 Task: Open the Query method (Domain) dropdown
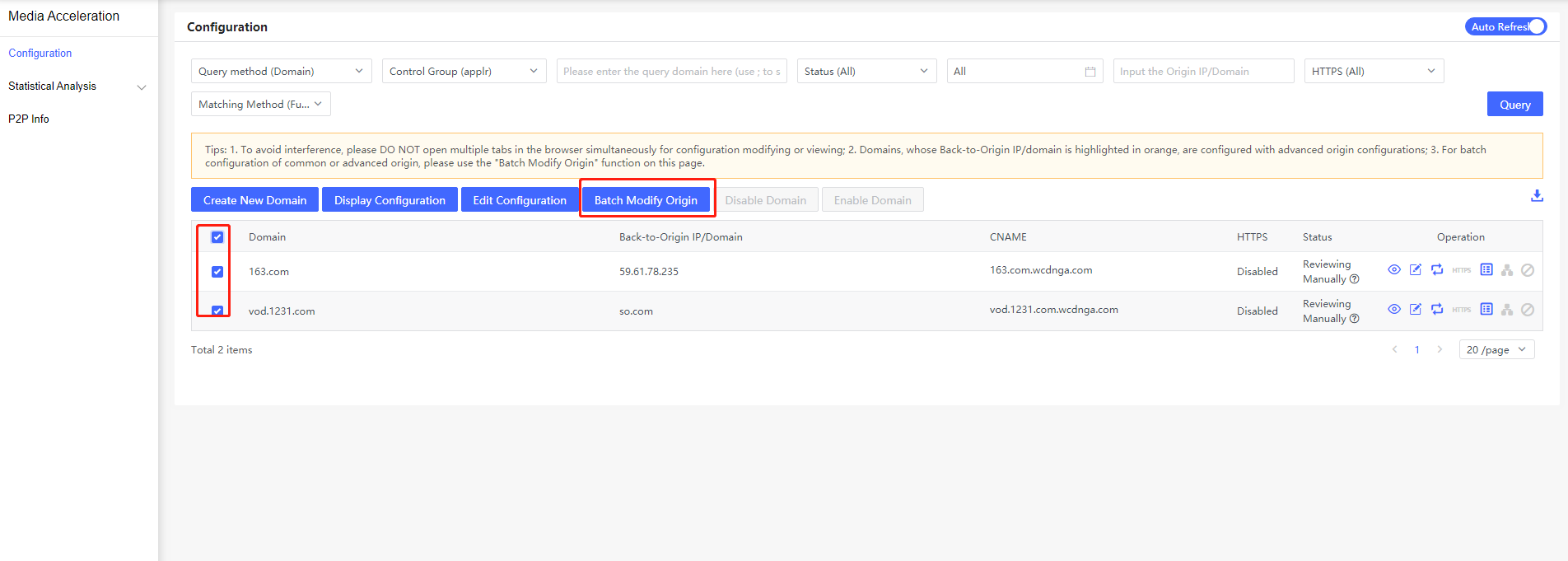coord(281,72)
